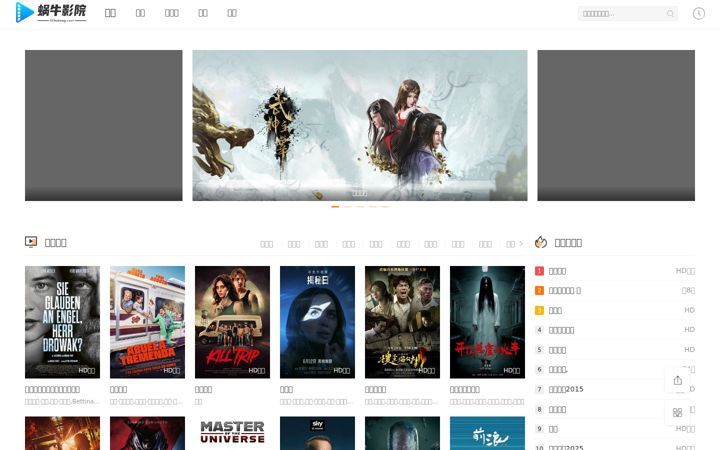Screen dimensions: 720x450
Task: Click the share icon floating button
Action: [677, 380]
